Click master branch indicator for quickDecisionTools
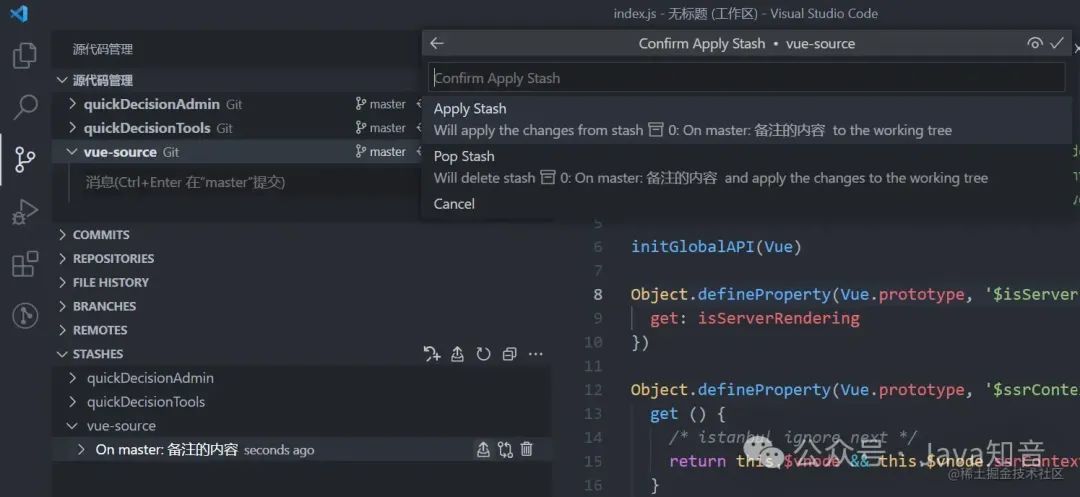The image size is (1080, 497). coord(380,128)
